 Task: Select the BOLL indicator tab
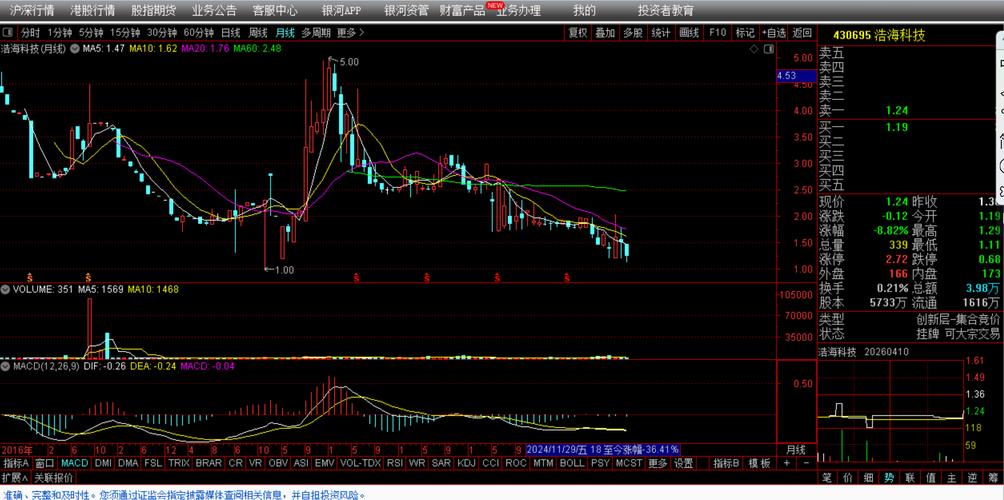pyautogui.click(x=572, y=463)
